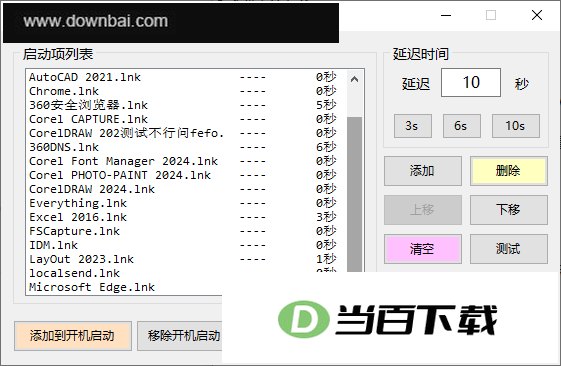Select the localsend.lnk entry

click(125, 273)
